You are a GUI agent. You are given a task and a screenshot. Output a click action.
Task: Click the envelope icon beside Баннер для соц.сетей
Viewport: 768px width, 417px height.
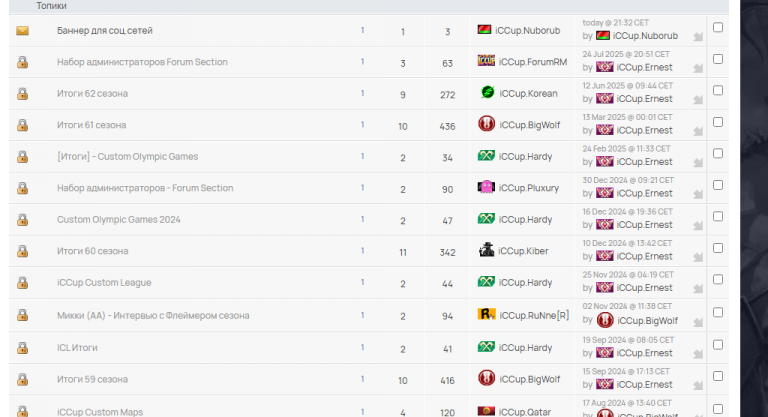23,31
